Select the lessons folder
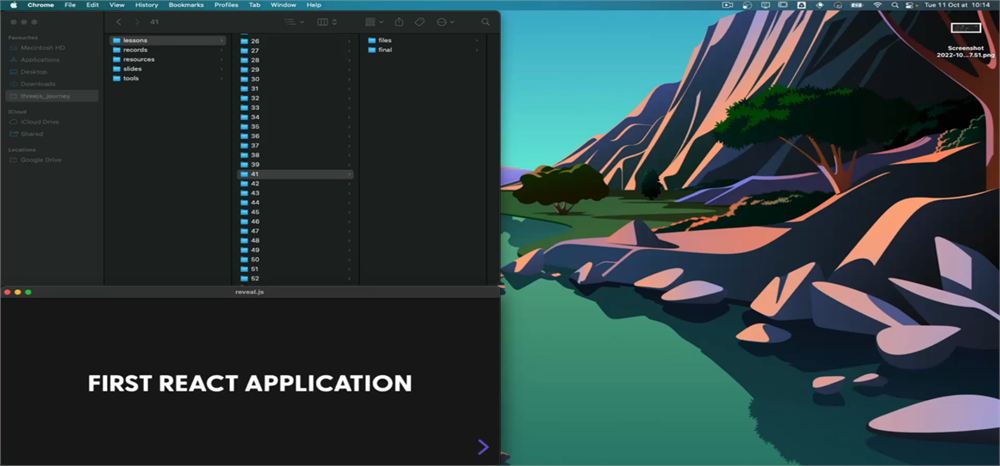This screenshot has height=466, width=1000. click(167, 40)
